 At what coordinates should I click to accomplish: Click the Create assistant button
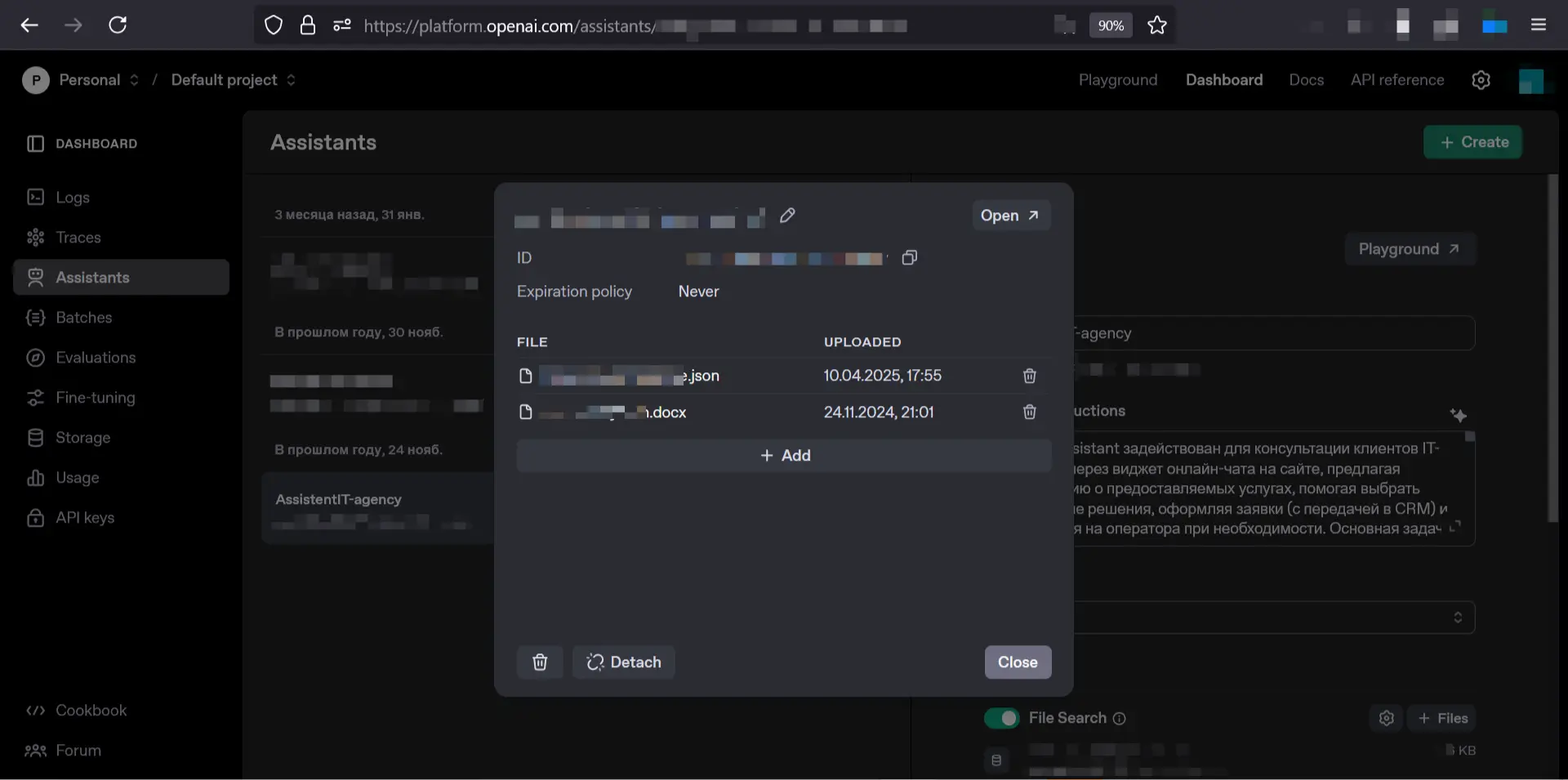tap(1473, 142)
